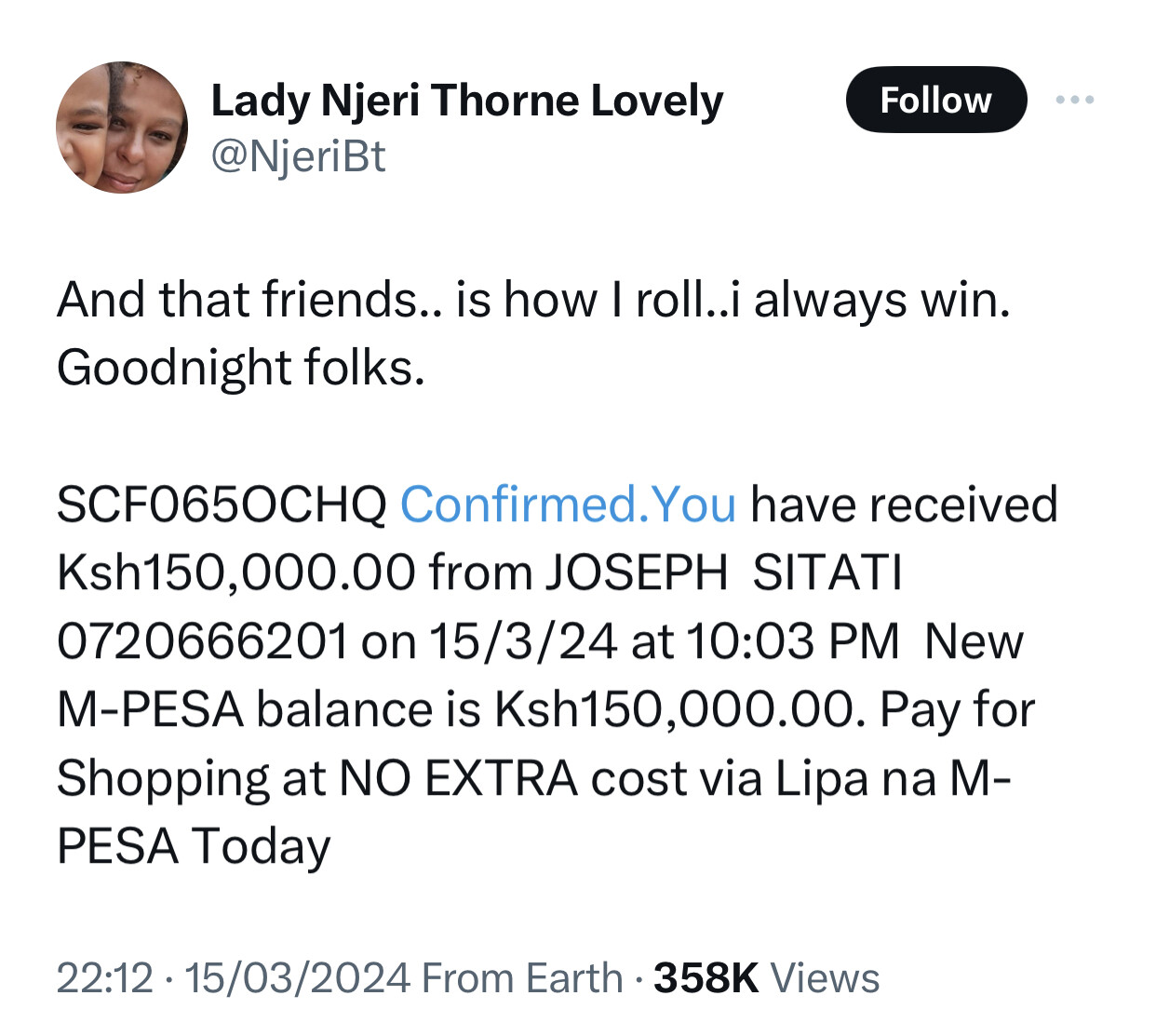The image size is (1156, 1036).
Task: Click display name Lady Njeri Thorne Lovely
Action: [x=466, y=101]
